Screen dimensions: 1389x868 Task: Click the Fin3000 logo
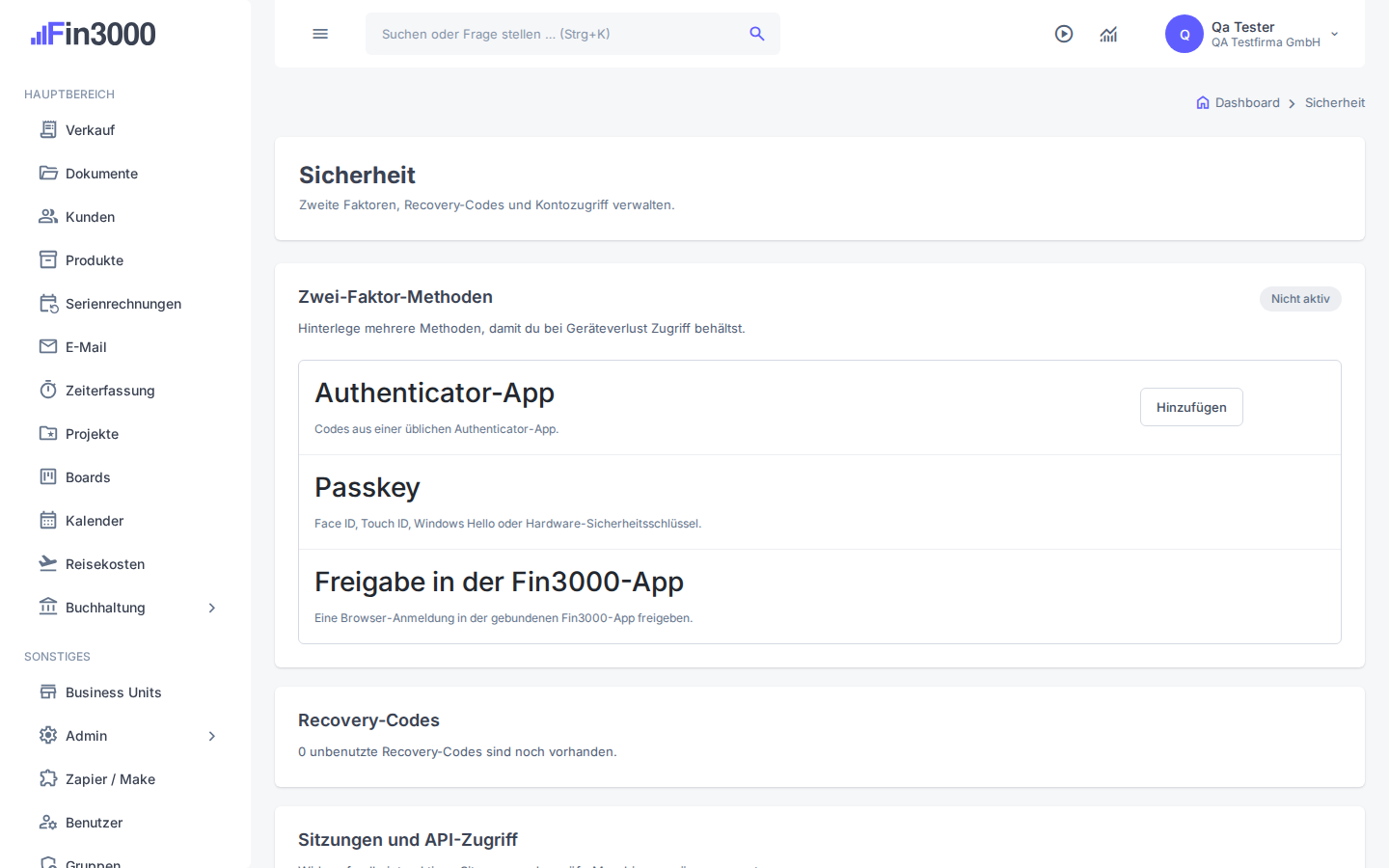click(93, 34)
